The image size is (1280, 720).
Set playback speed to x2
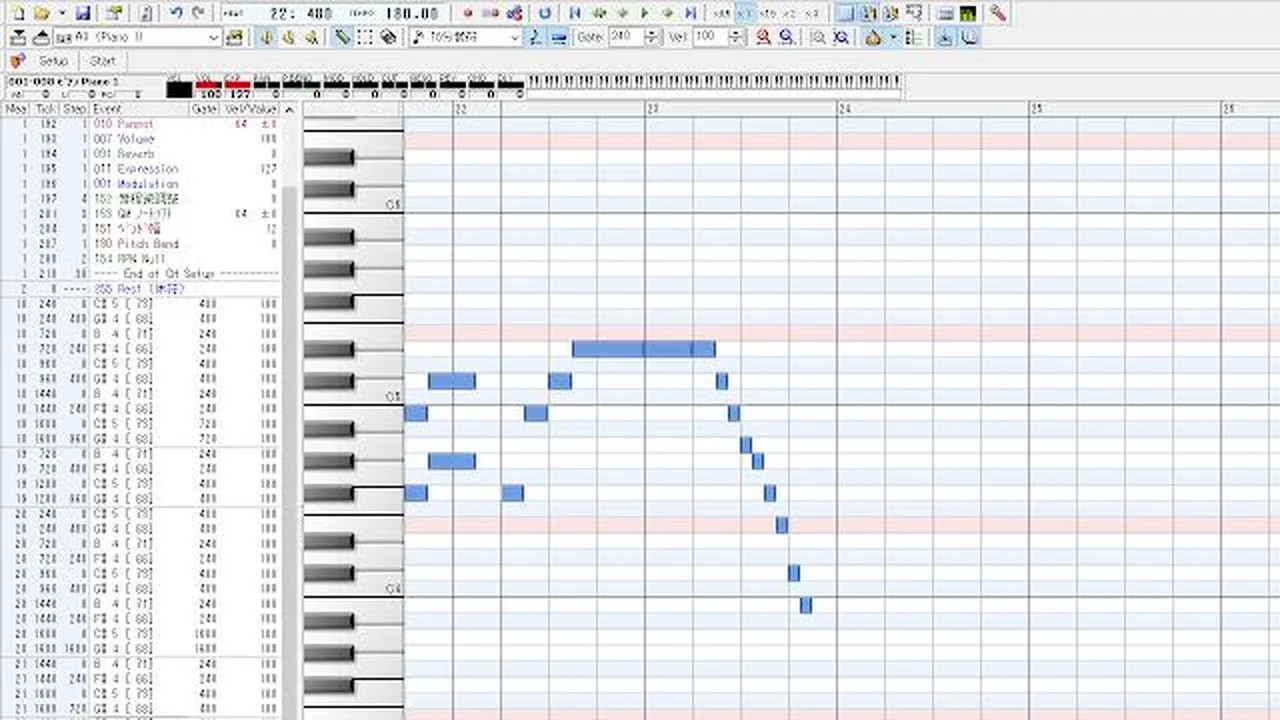[790, 14]
